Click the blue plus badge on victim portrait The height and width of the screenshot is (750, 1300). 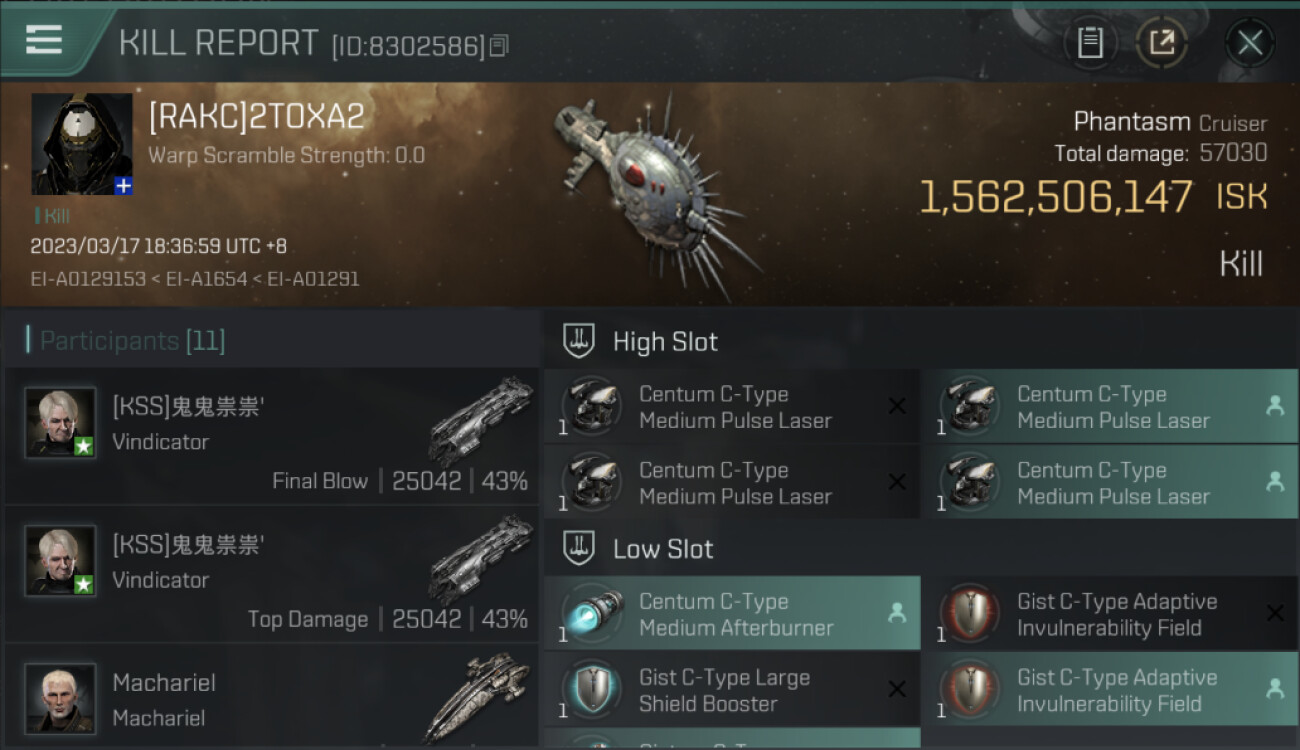pos(123,186)
